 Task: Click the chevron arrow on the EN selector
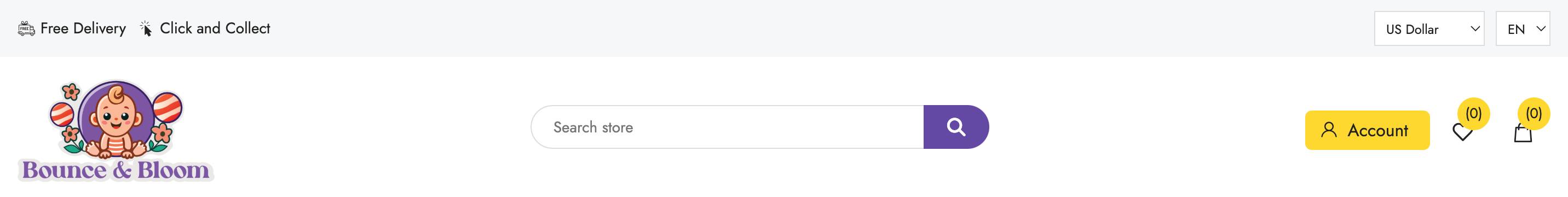[1541, 28]
